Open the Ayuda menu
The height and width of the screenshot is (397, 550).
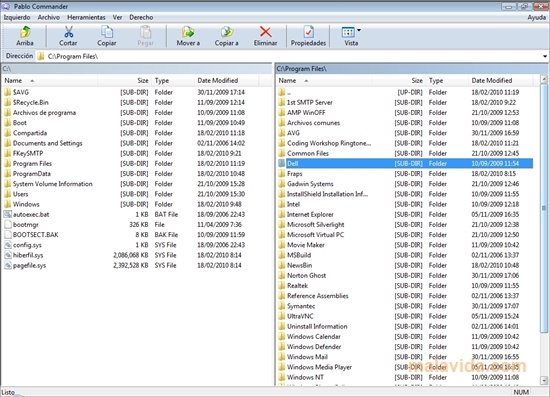tap(537, 17)
